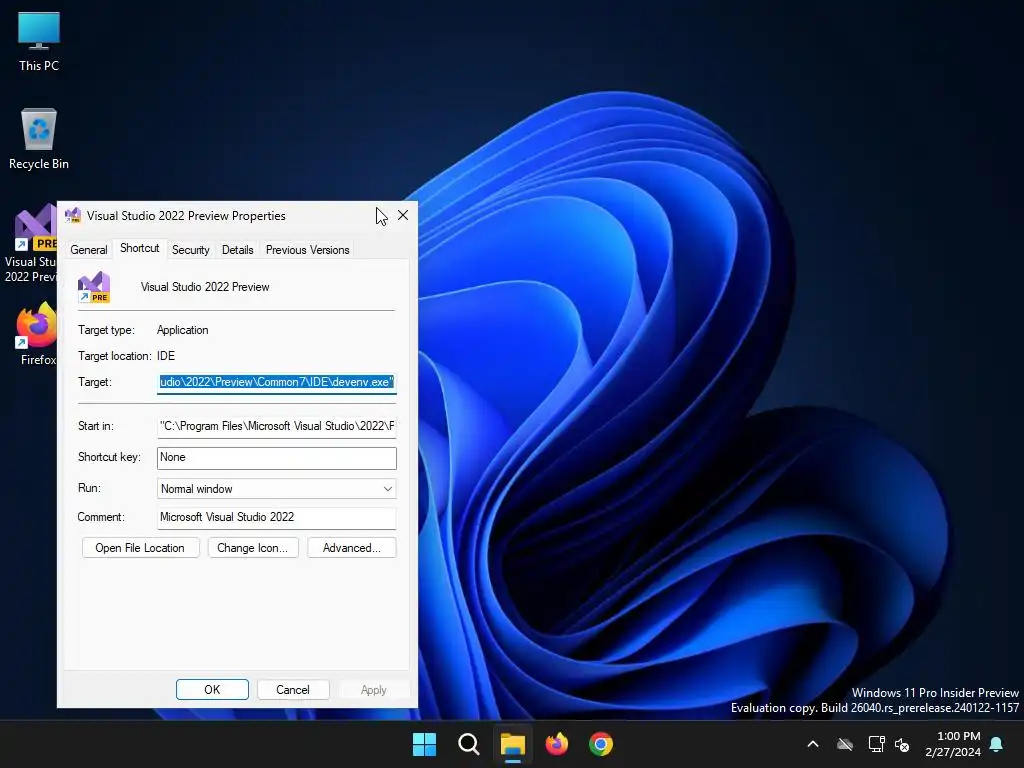Open the Advanced shortcut settings
The height and width of the screenshot is (768, 1024).
(x=352, y=548)
